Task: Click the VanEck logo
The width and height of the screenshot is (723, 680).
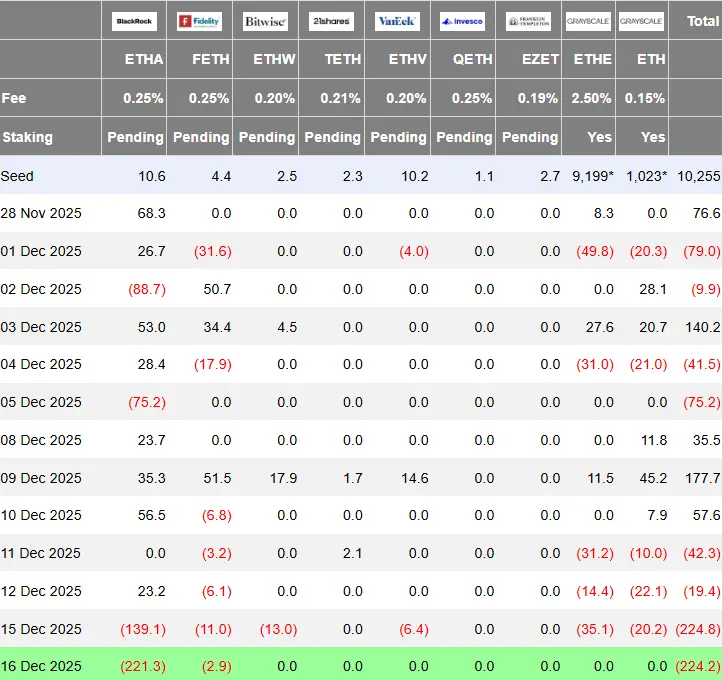Action: tap(397, 21)
